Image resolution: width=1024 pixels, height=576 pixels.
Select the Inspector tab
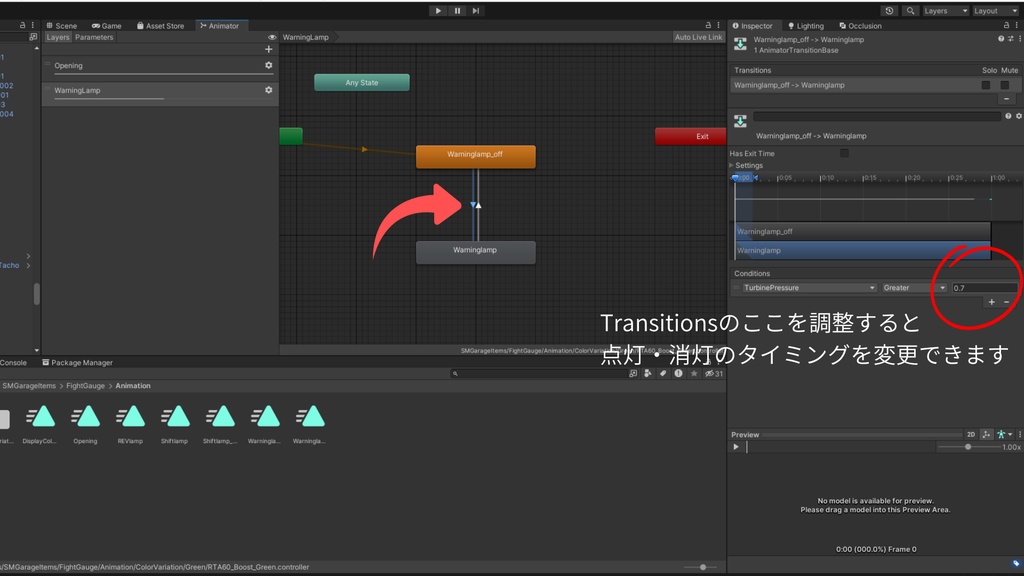coord(752,25)
